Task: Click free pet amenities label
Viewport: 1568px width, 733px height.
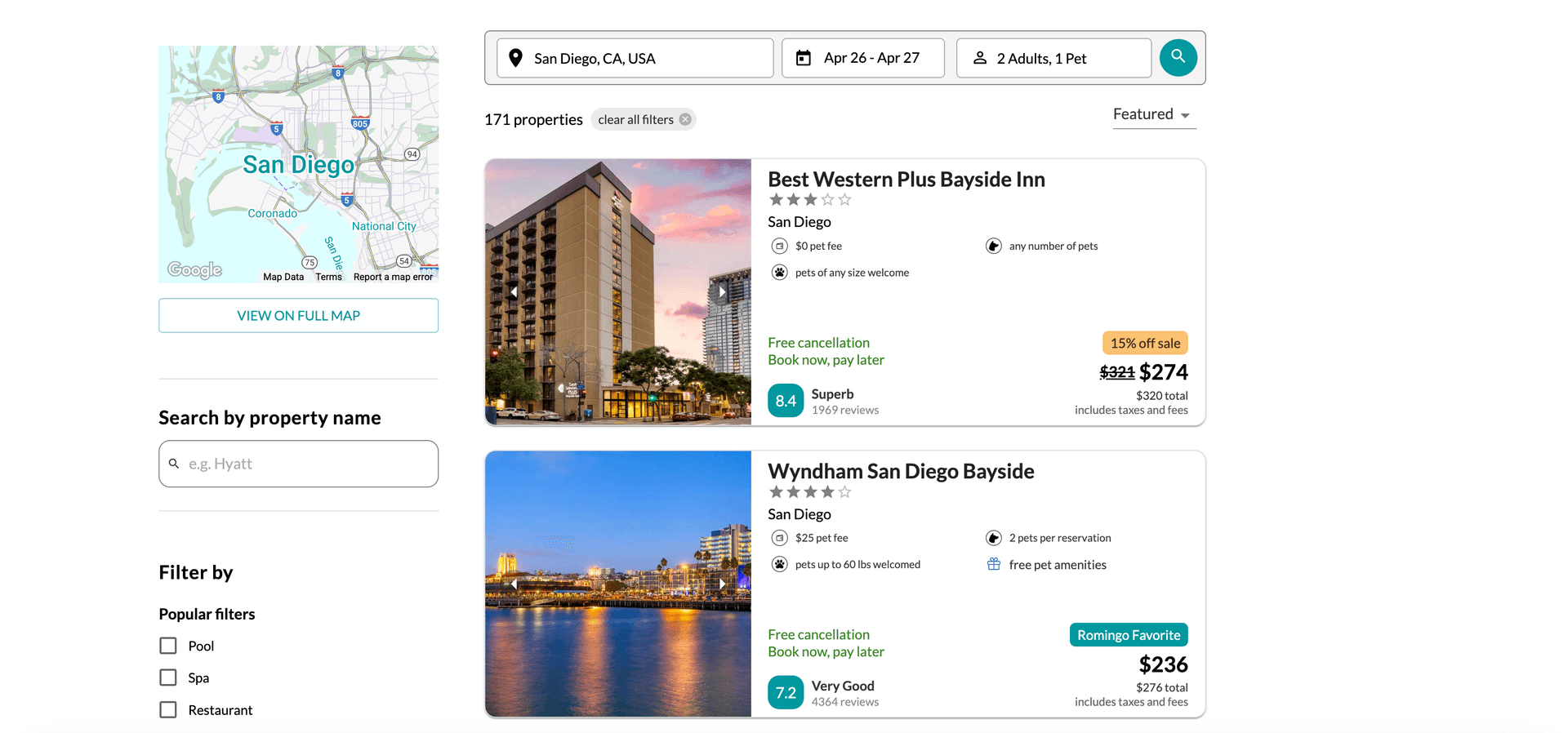Action: [x=1058, y=565]
